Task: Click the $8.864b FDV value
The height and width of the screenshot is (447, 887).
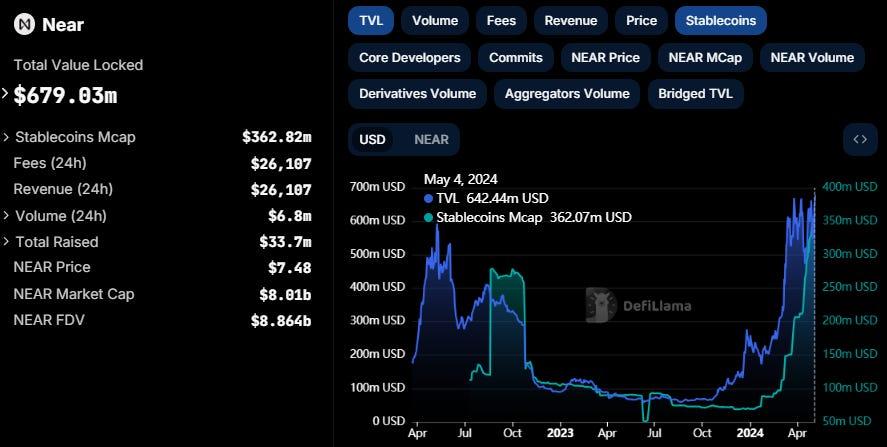Action: coord(281,321)
